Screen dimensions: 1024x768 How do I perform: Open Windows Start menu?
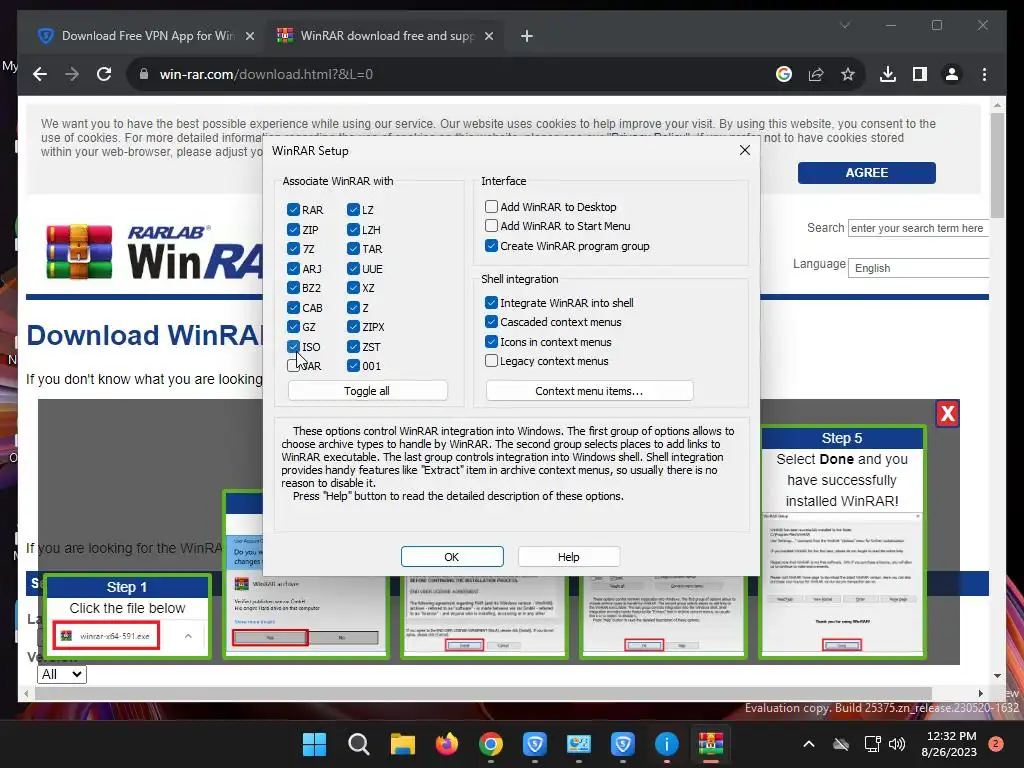pos(314,744)
